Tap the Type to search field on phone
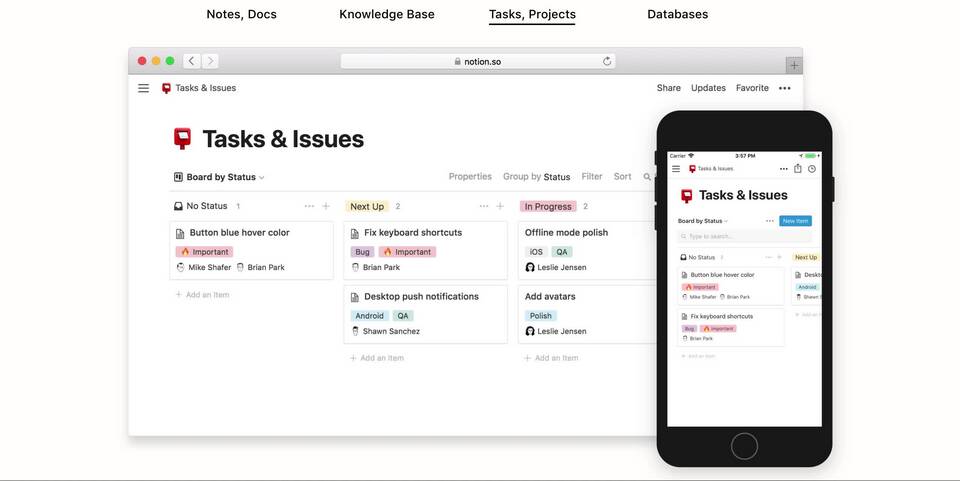 tap(744, 236)
